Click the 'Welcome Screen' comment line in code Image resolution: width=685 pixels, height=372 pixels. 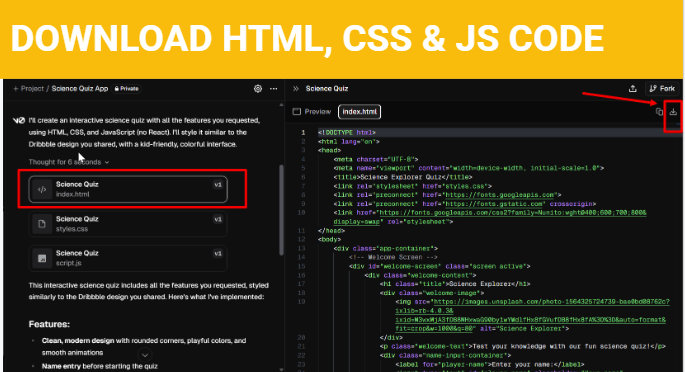(x=393, y=257)
